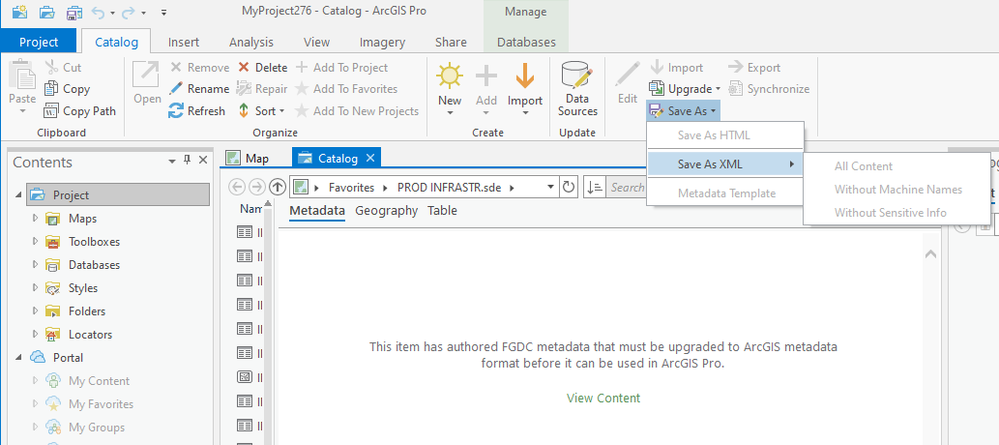
Task: Click the Open Project folder icon
Action: [x=47, y=11]
